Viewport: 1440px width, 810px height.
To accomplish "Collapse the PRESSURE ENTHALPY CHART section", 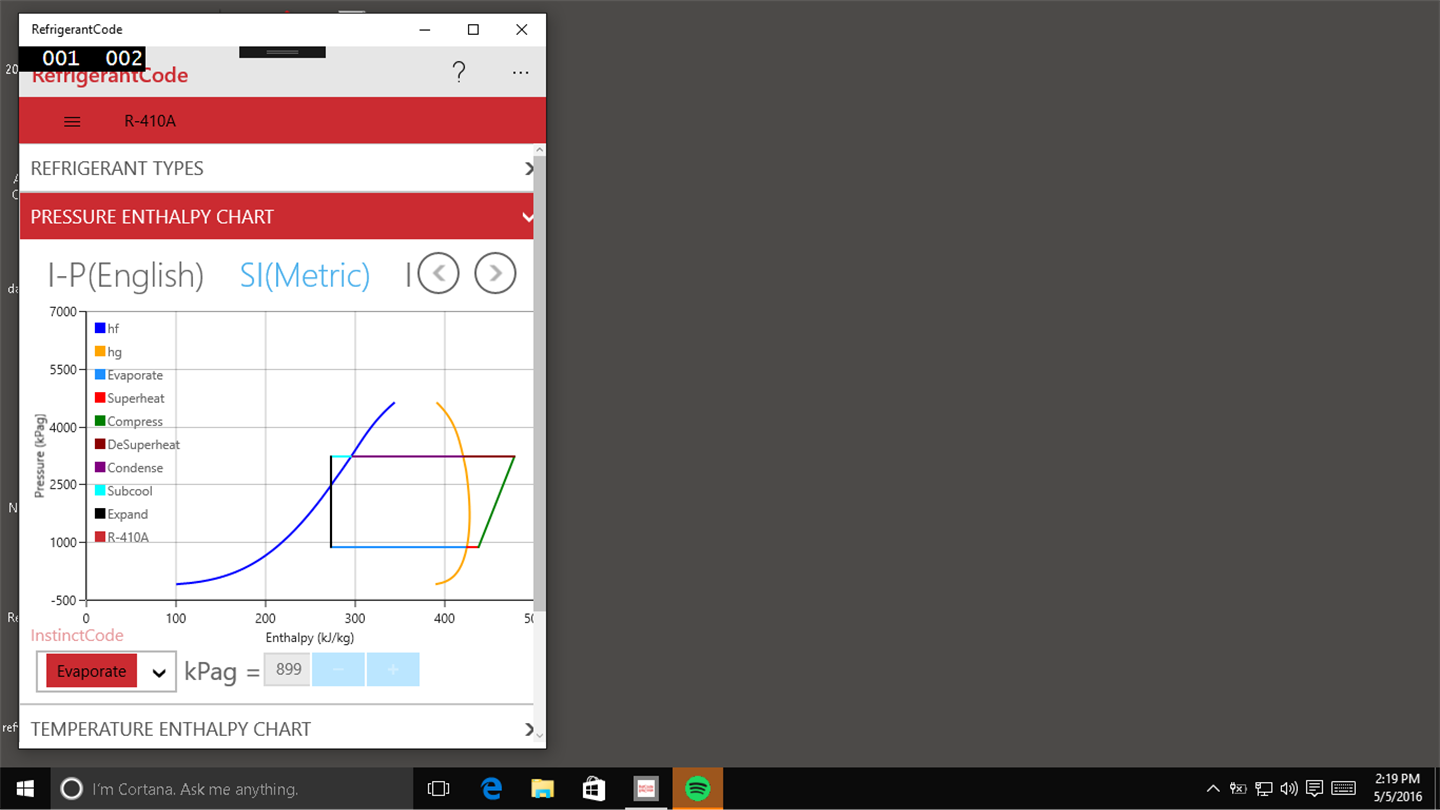I will point(277,216).
